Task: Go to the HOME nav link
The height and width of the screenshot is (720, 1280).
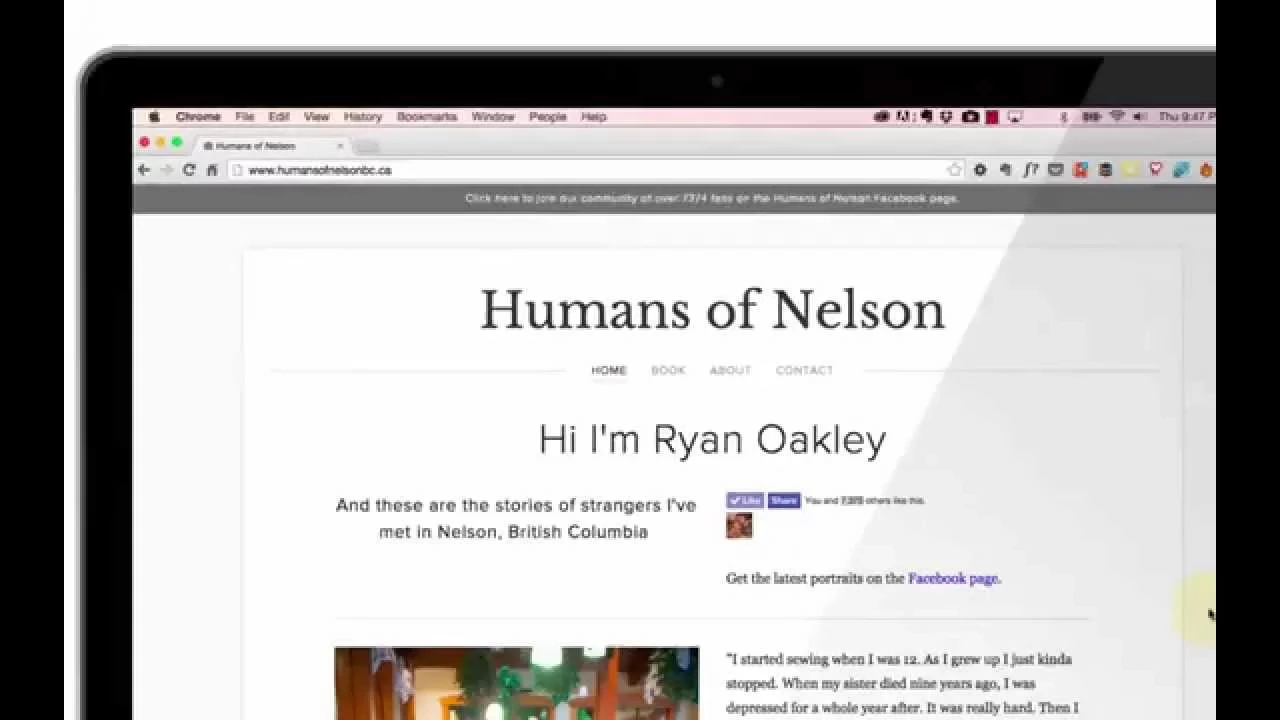Action: click(609, 370)
